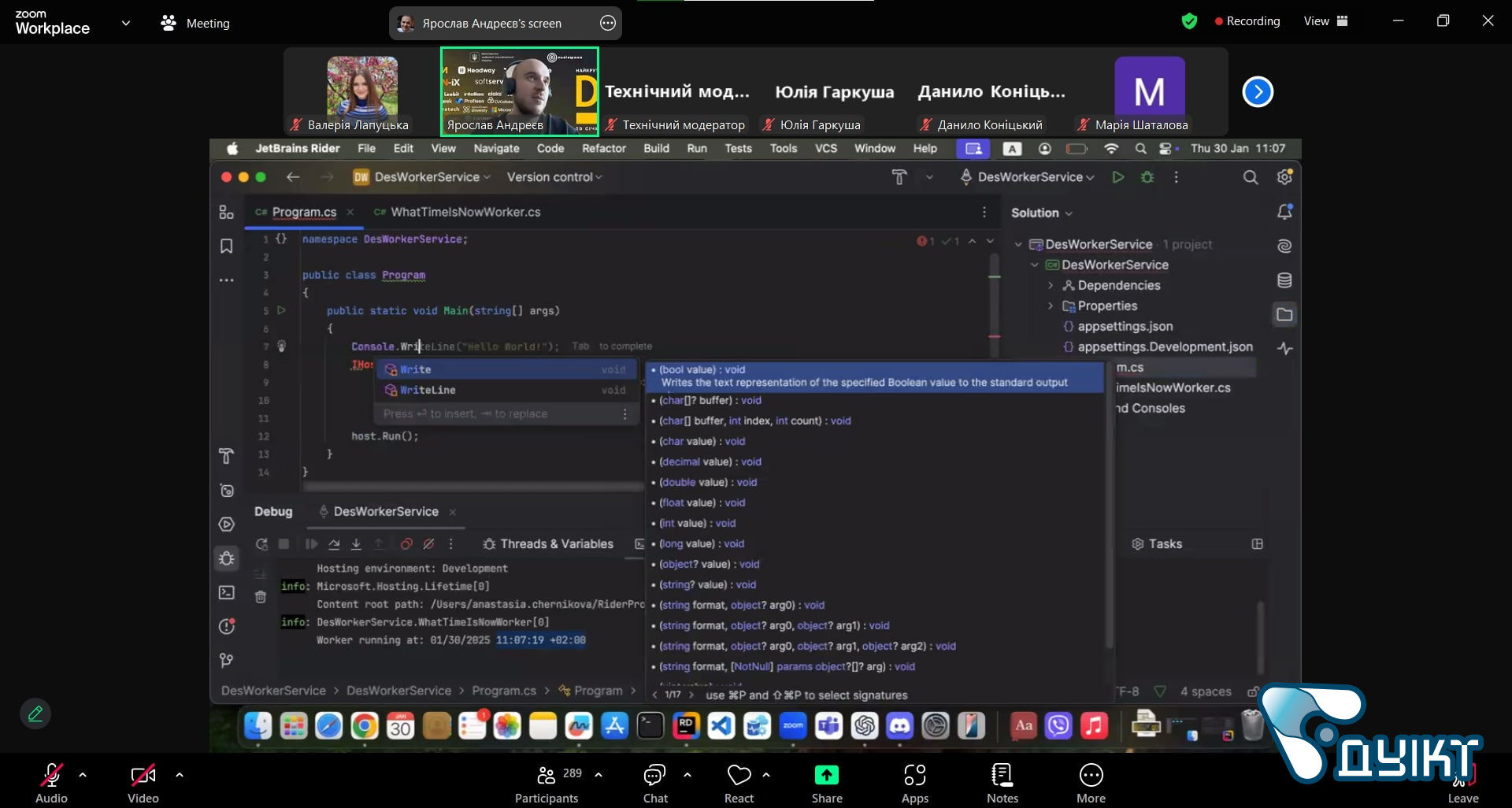Open Zoom Workplace dropdown arrow
Viewport: 1512px width, 808px height.
point(126,23)
